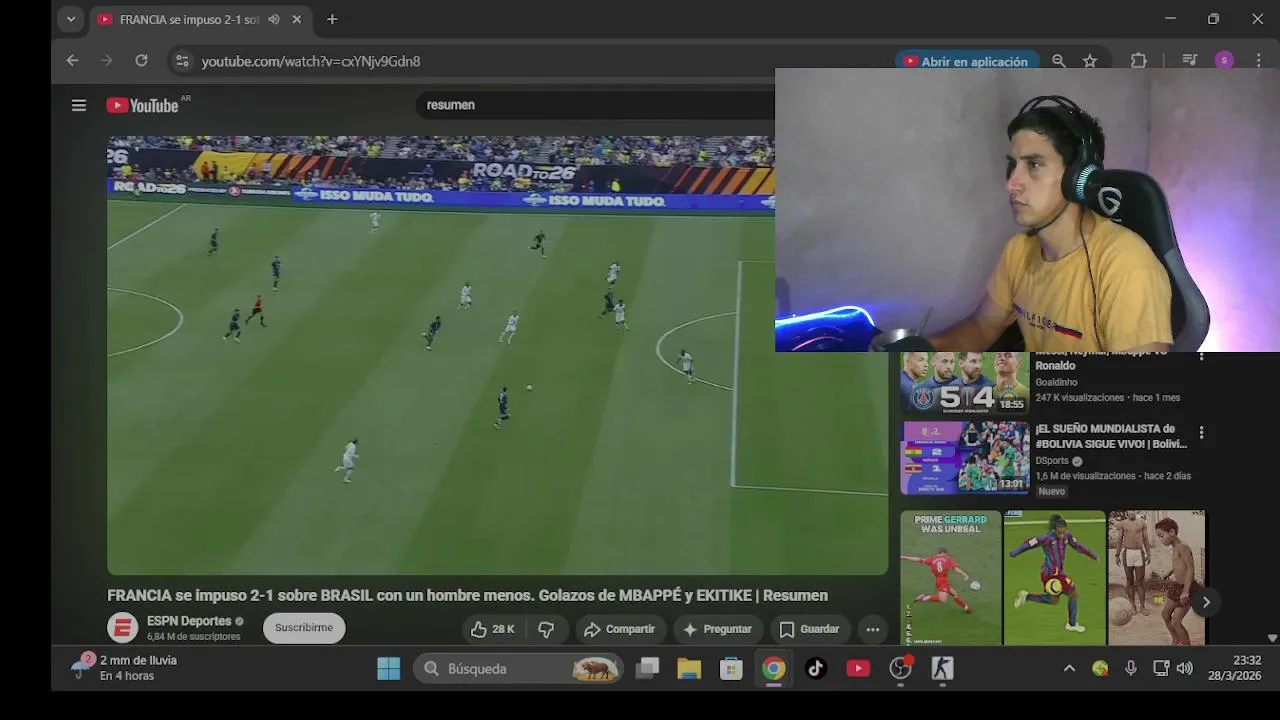Screen dimensions: 1280x720
Task: Open the Chrome three-dot menu
Action: (x=1258, y=61)
